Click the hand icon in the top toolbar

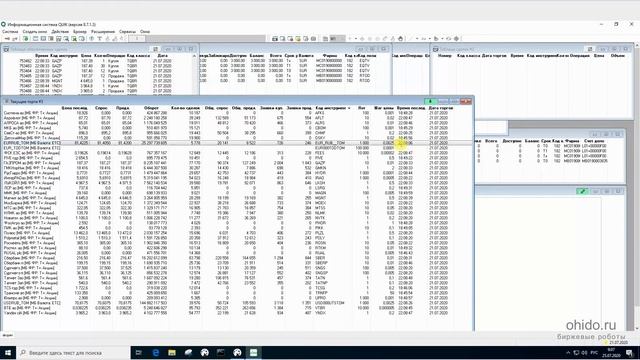coord(400,39)
